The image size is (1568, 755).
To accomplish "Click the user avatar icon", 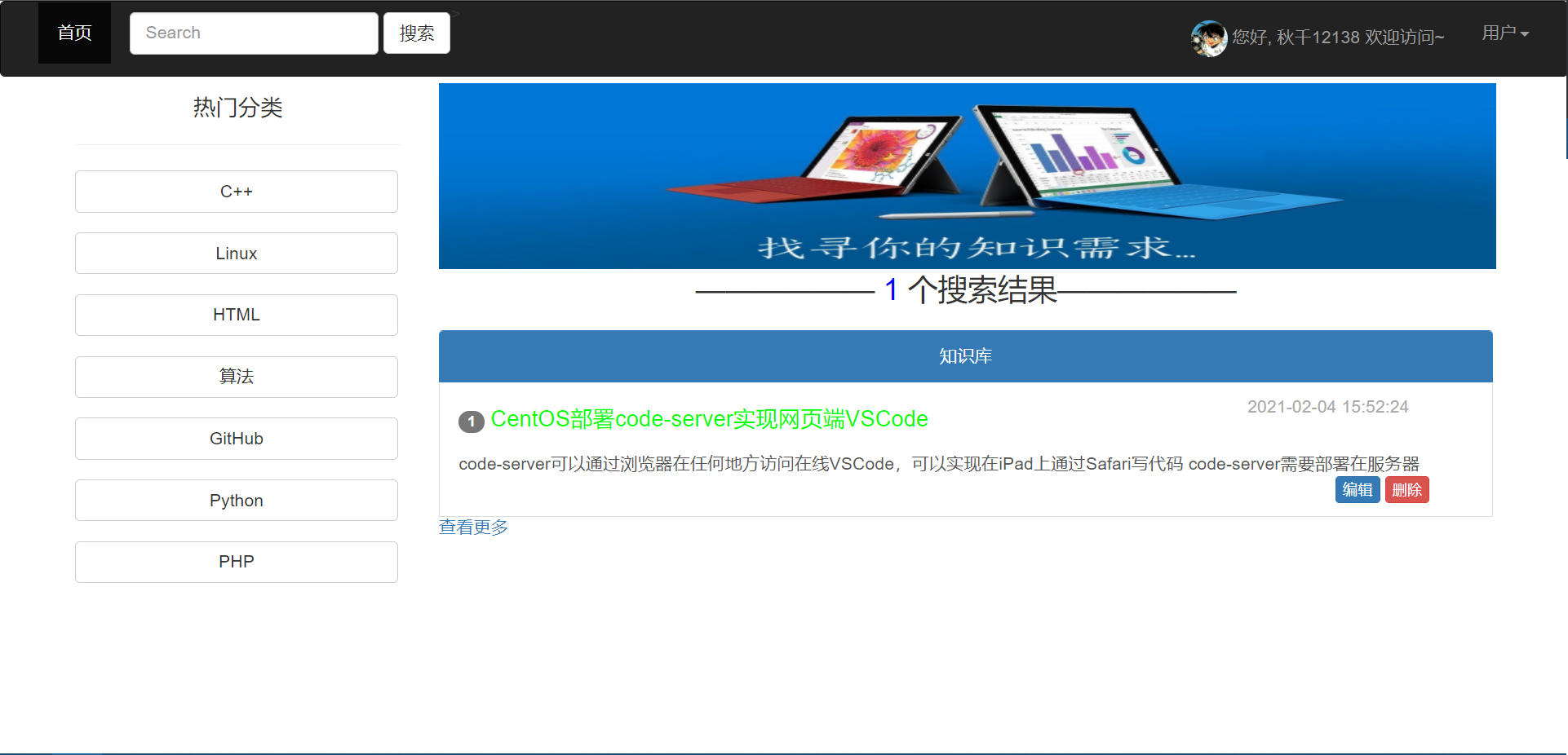I will (1208, 38).
